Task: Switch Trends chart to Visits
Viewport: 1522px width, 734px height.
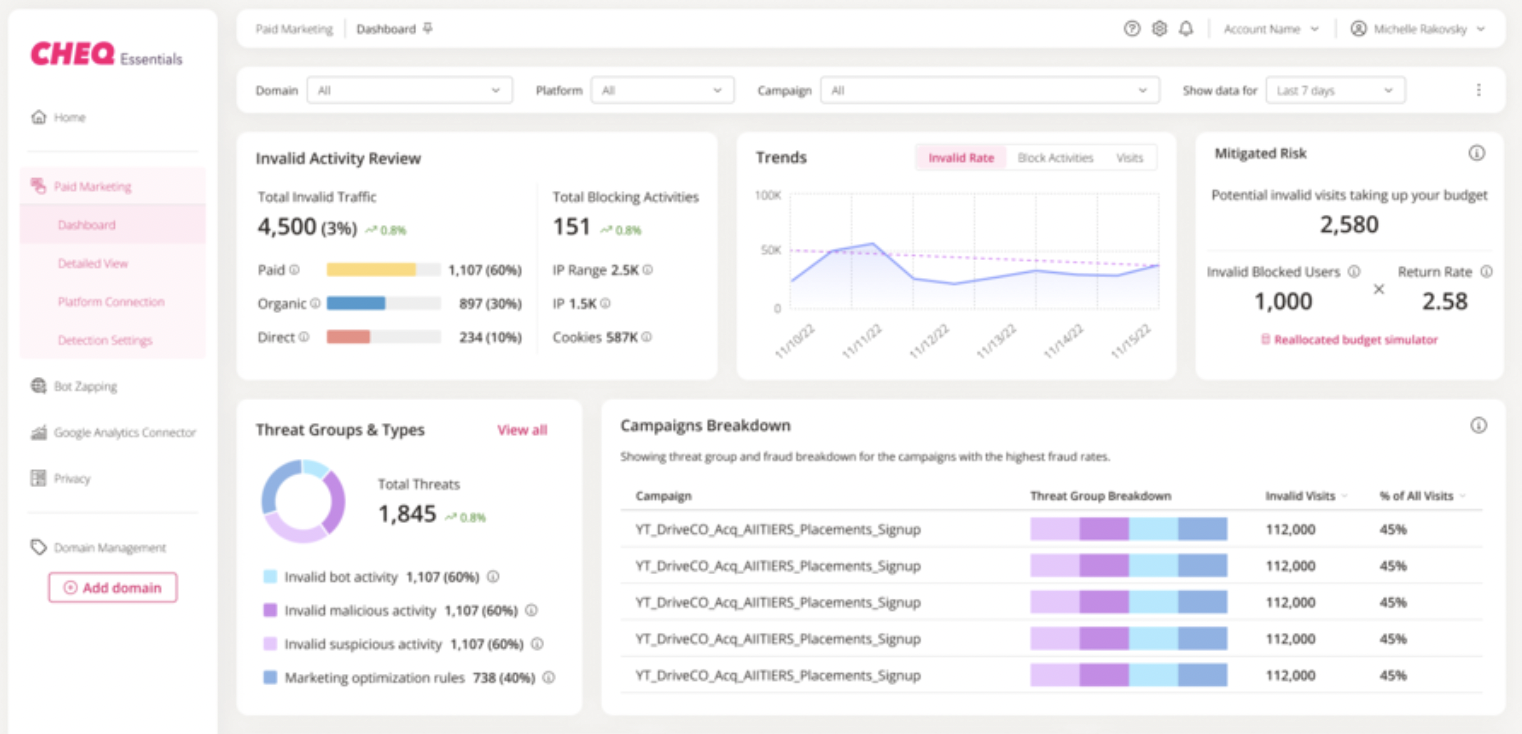Action: coord(1129,158)
